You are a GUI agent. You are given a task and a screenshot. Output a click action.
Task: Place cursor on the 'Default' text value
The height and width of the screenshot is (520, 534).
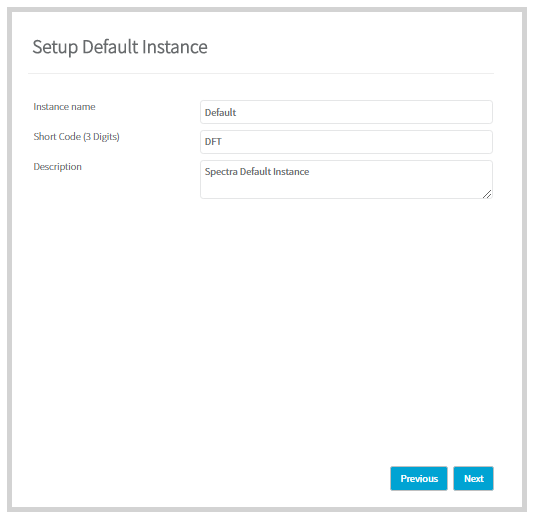(x=220, y=112)
